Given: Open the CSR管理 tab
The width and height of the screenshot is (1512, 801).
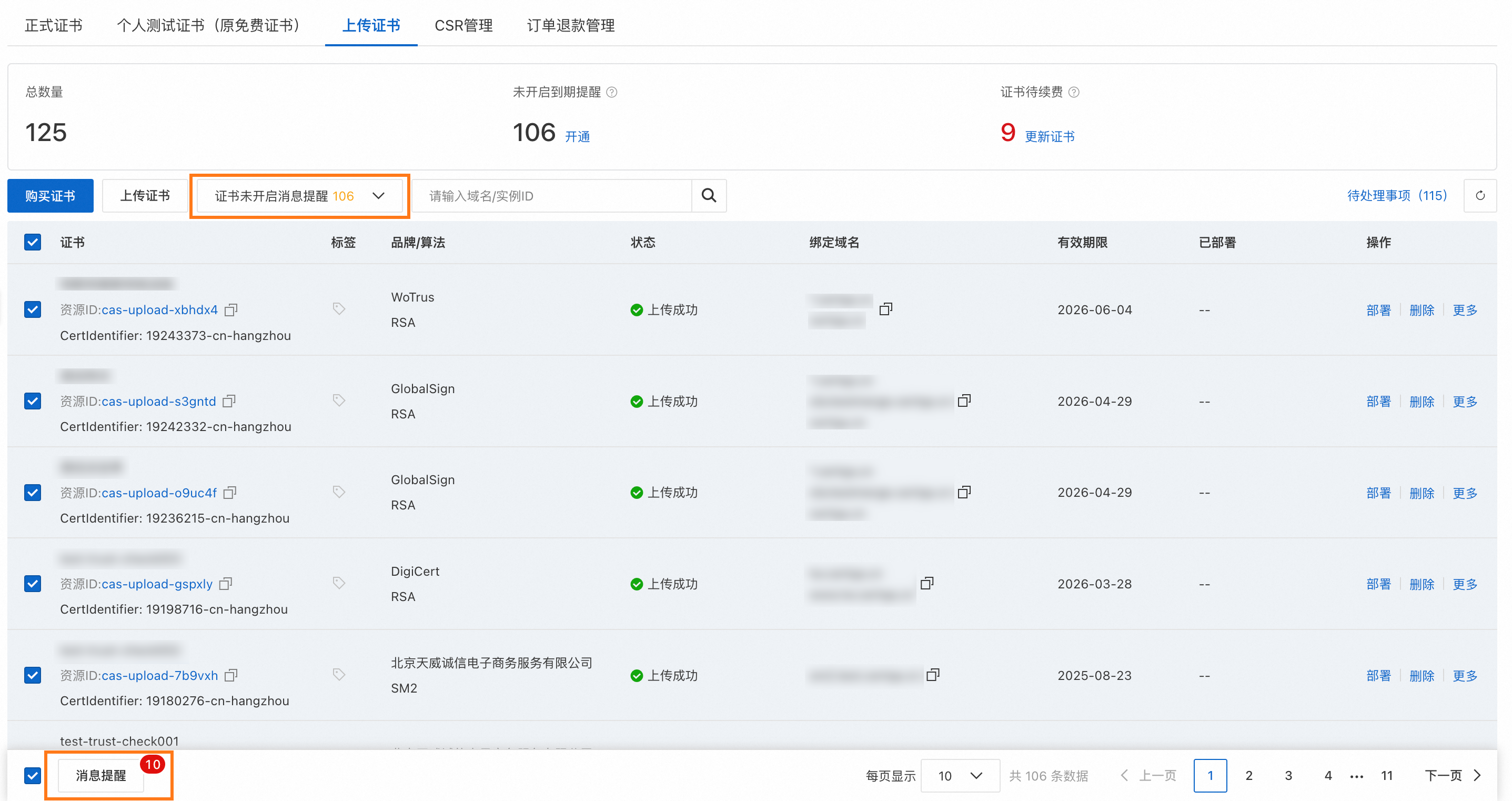Looking at the screenshot, I should [463, 25].
